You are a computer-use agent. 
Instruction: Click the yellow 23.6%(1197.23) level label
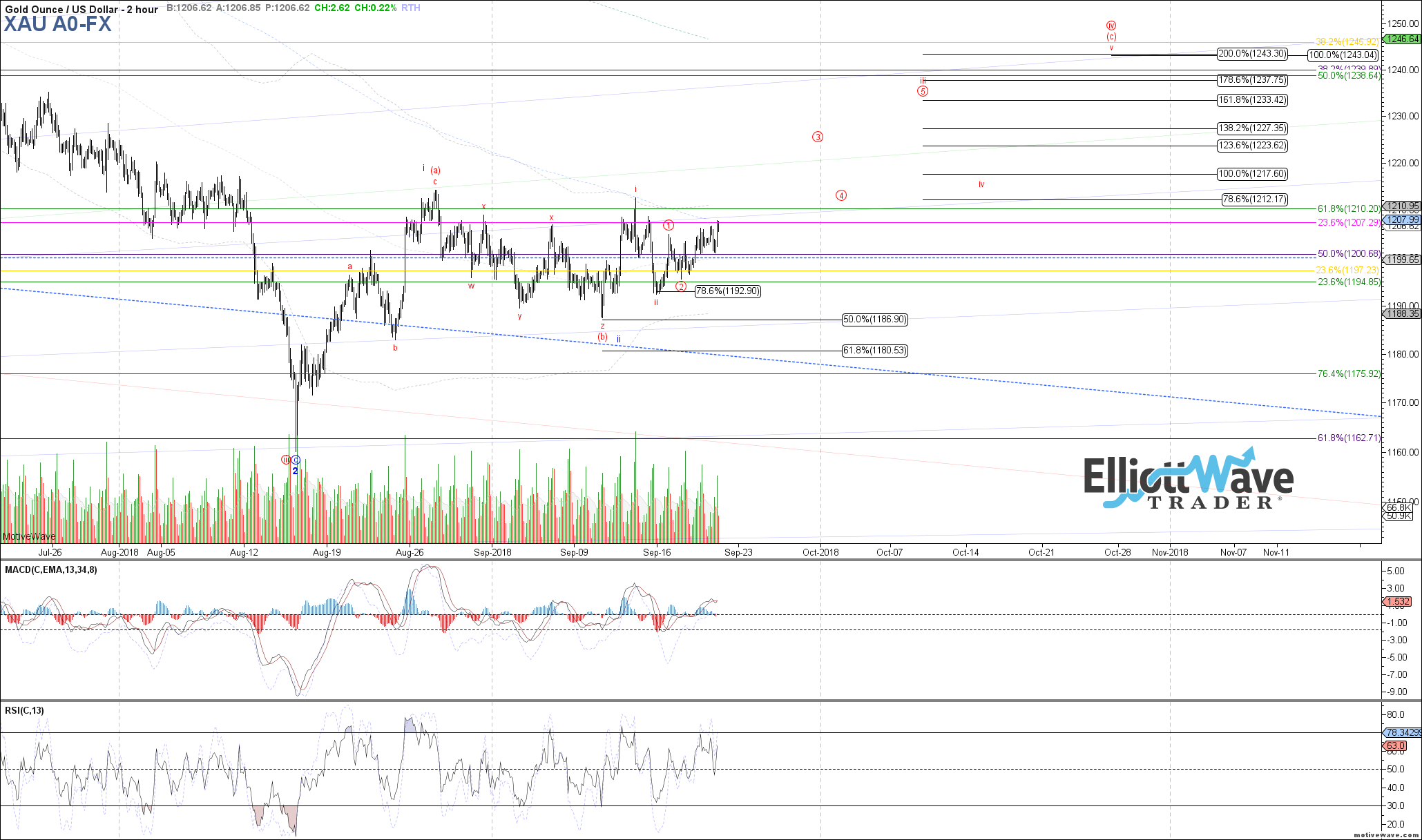click(1349, 270)
